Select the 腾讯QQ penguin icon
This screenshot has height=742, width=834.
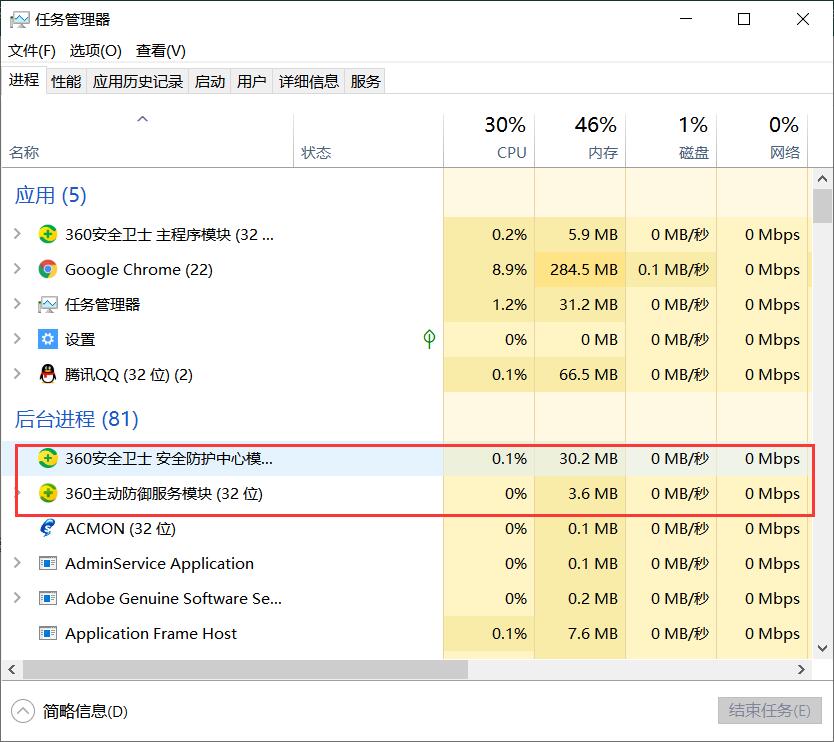tap(47, 374)
